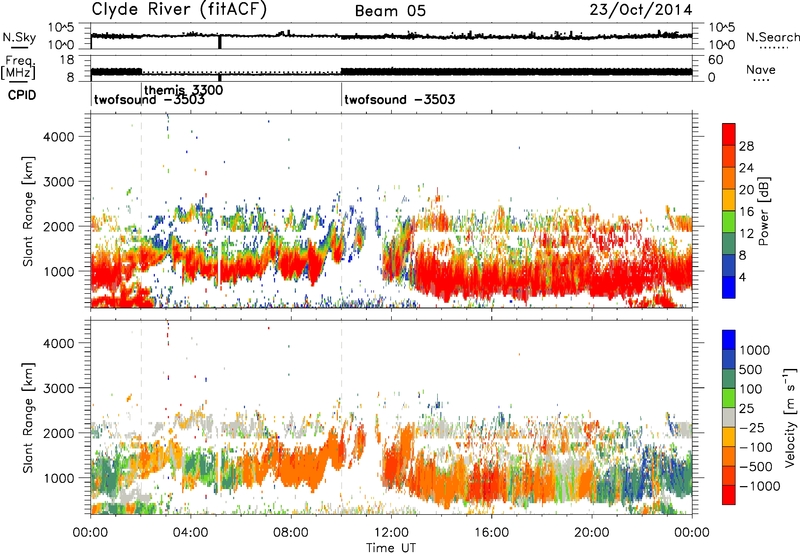
Task: Click the "Velocity [m s⁻¹]" color bar title
Action: pos(790,418)
